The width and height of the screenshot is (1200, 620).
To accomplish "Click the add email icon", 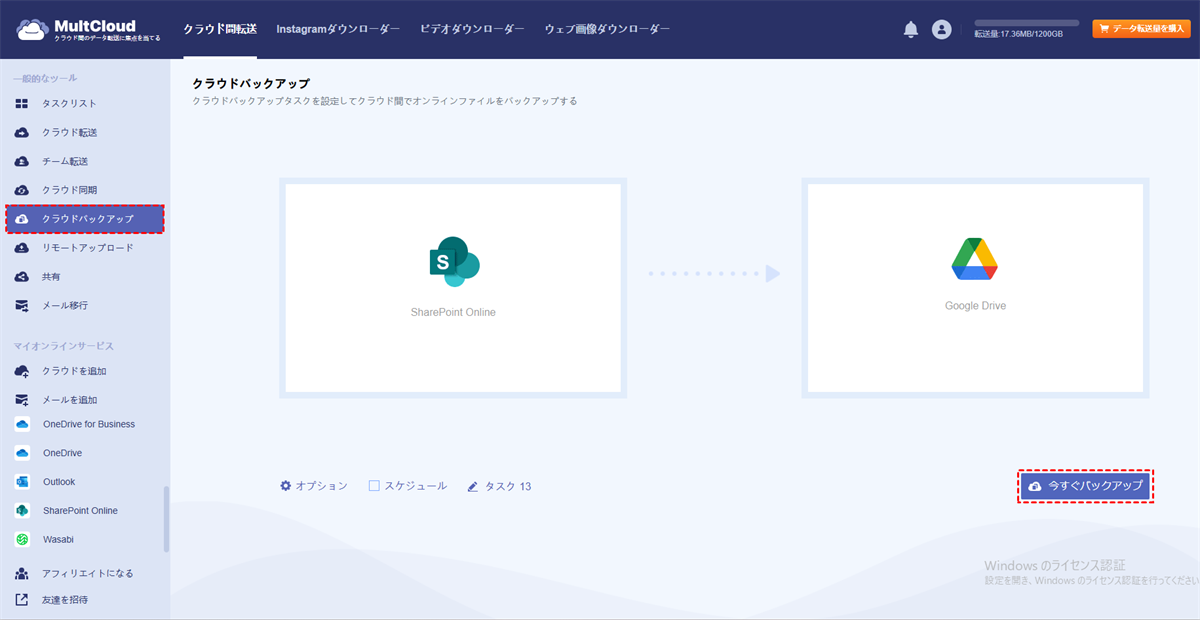I will 22,400.
